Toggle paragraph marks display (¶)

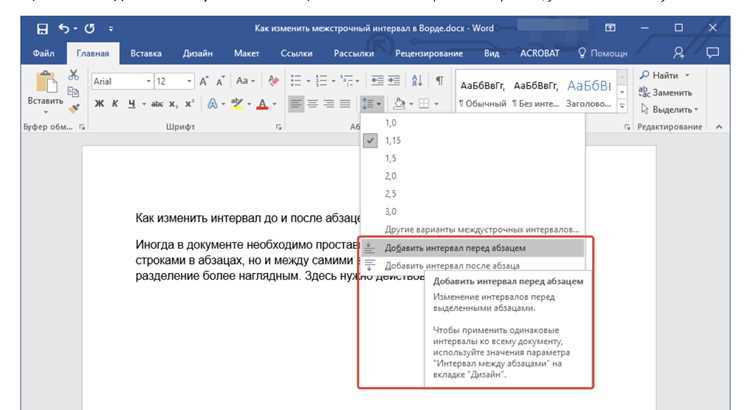tap(439, 81)
